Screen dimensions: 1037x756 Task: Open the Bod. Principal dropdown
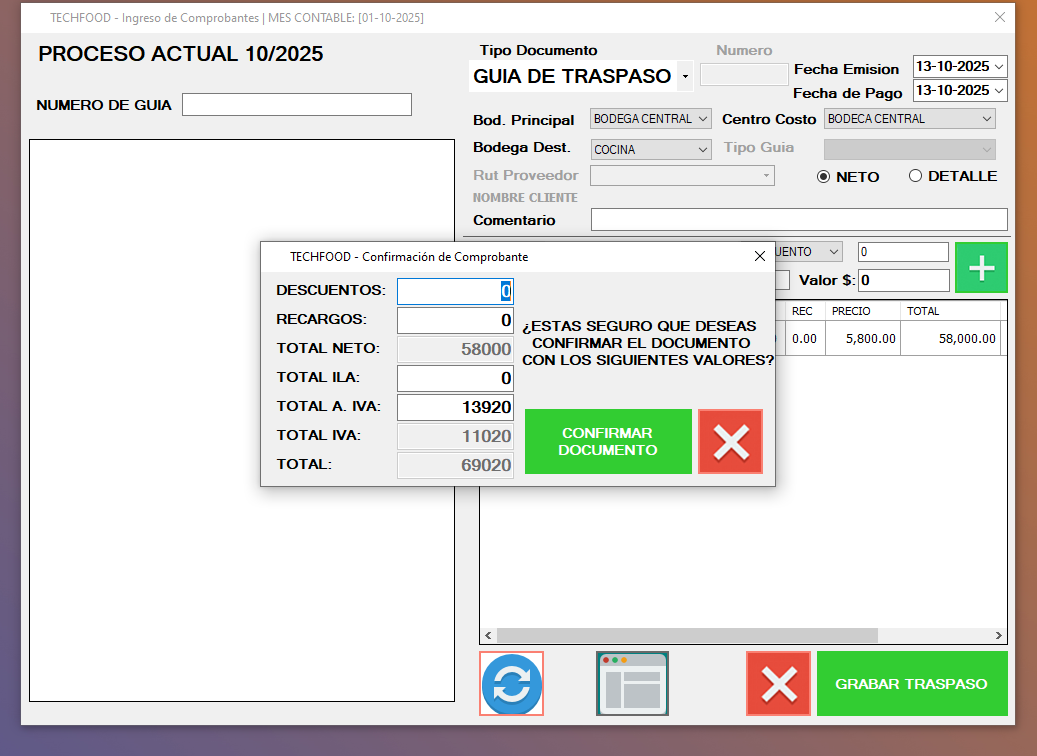tap(702, 119)
